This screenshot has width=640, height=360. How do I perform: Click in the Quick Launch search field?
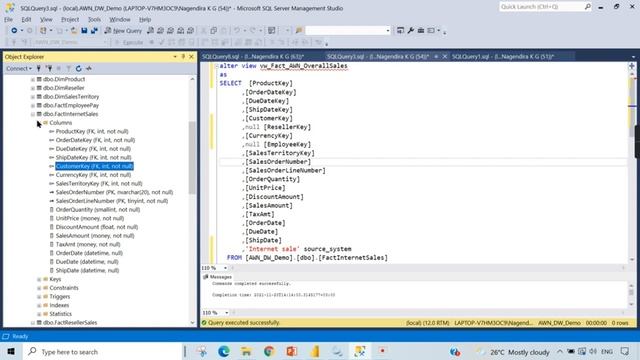pos(542,7)
